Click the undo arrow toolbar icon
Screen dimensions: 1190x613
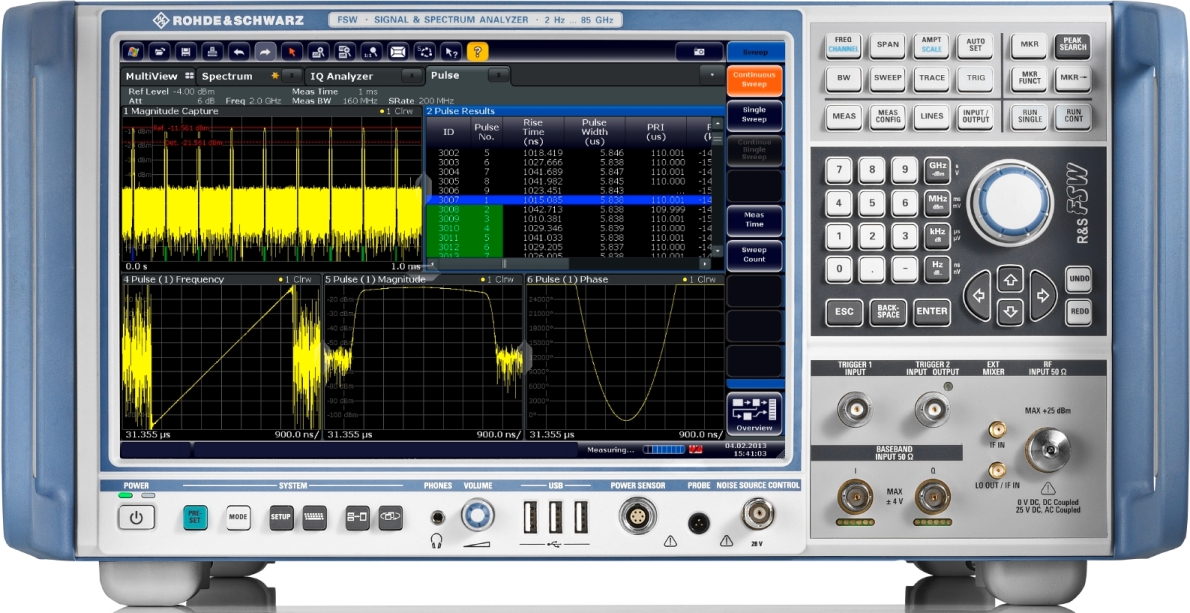pyautogui.click(x=238, y=51)
